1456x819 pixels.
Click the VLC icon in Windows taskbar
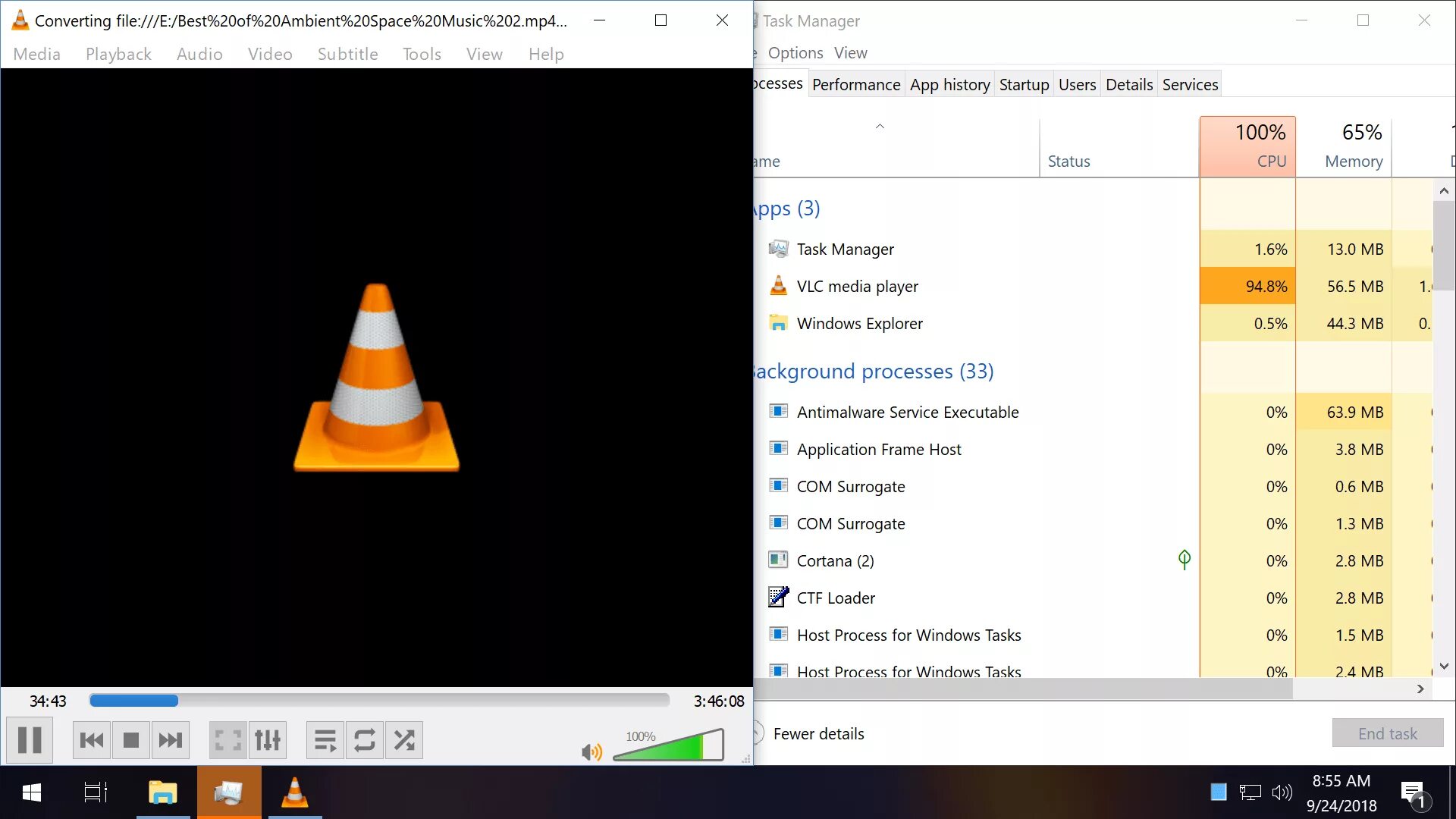(x=294, y=793)
